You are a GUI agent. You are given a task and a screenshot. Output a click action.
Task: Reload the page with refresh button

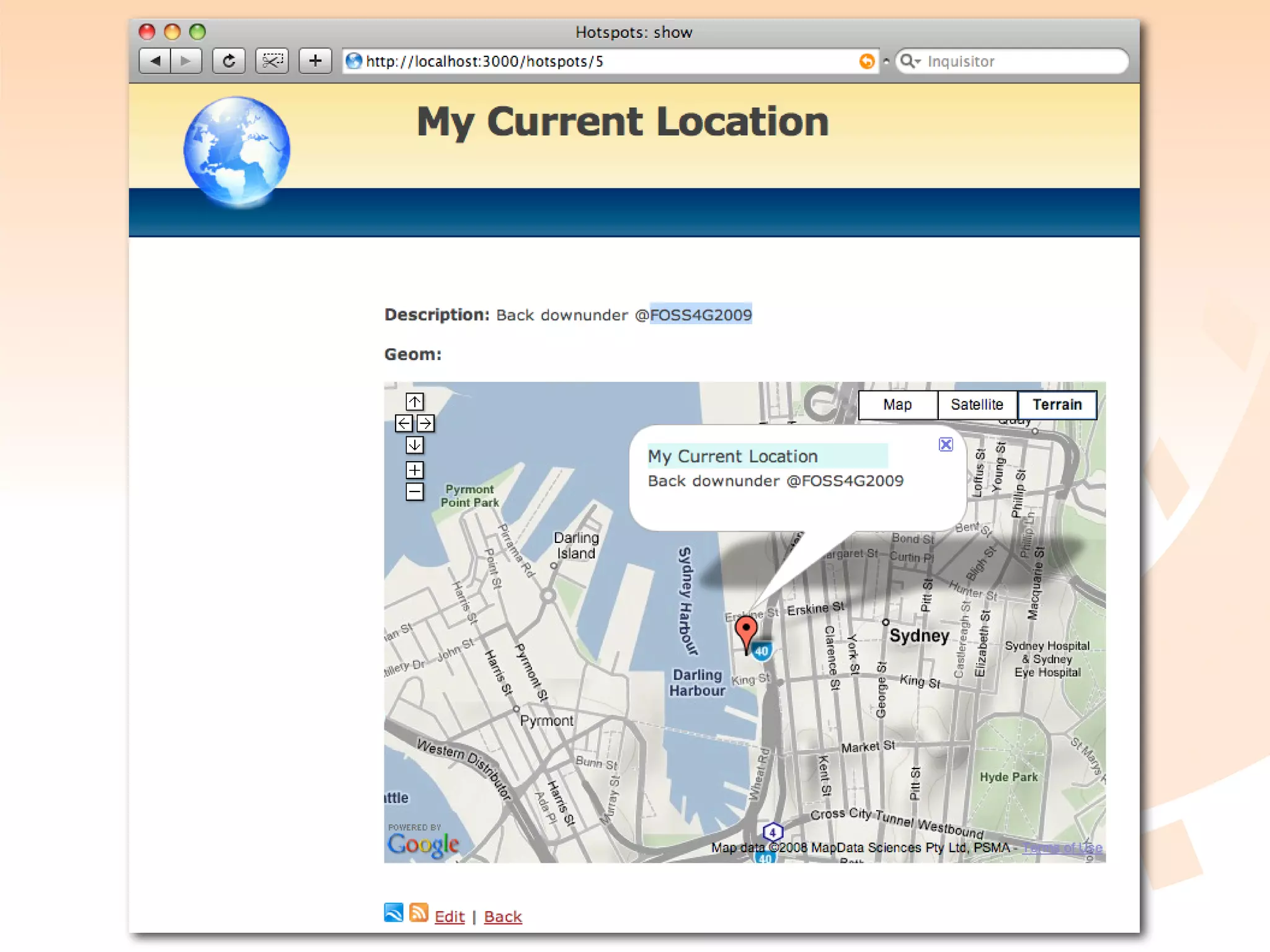tap(229, 61)
